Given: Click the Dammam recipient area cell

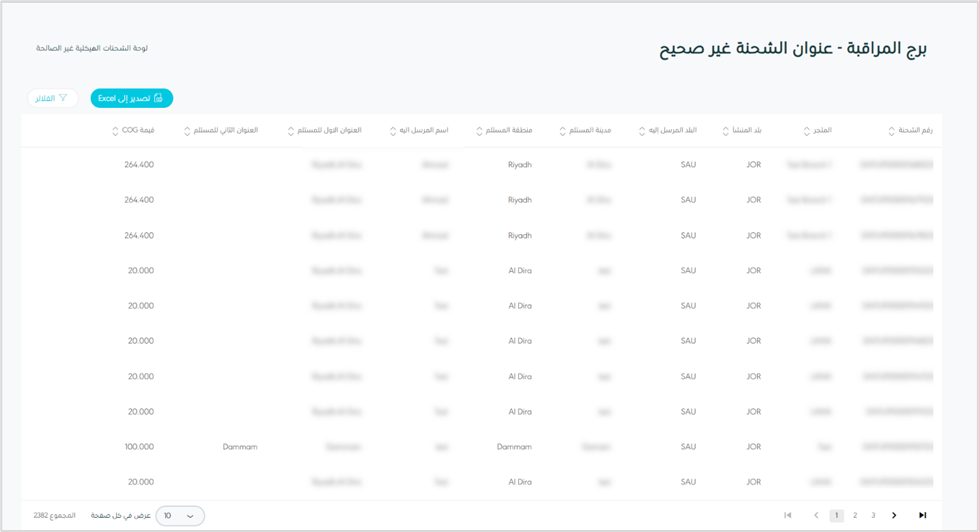Looking at the screenshot, I should pyautogui.click(x=514, y=447).
